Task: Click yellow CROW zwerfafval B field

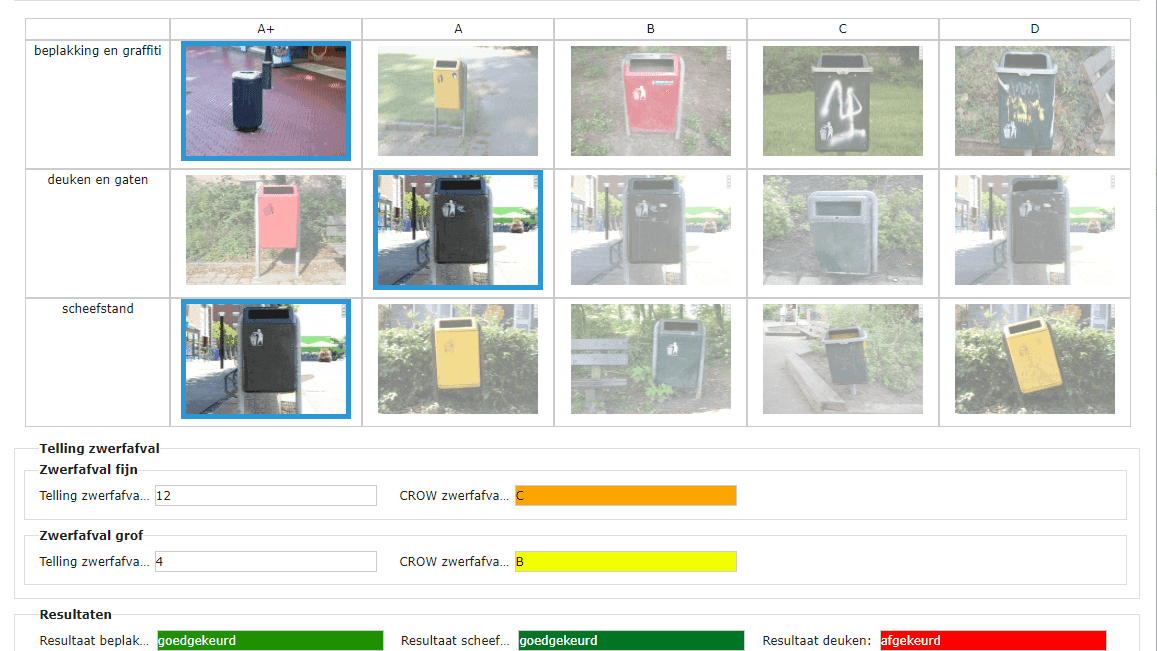Action: tap(626, 562)
